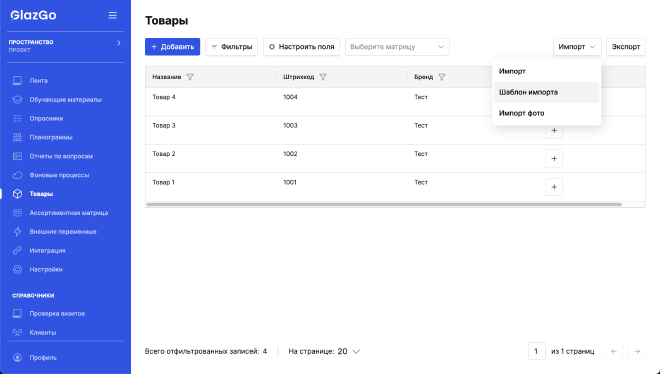Click the page number input field
This screenshot has height=374, width=660.
click(537, 351)
